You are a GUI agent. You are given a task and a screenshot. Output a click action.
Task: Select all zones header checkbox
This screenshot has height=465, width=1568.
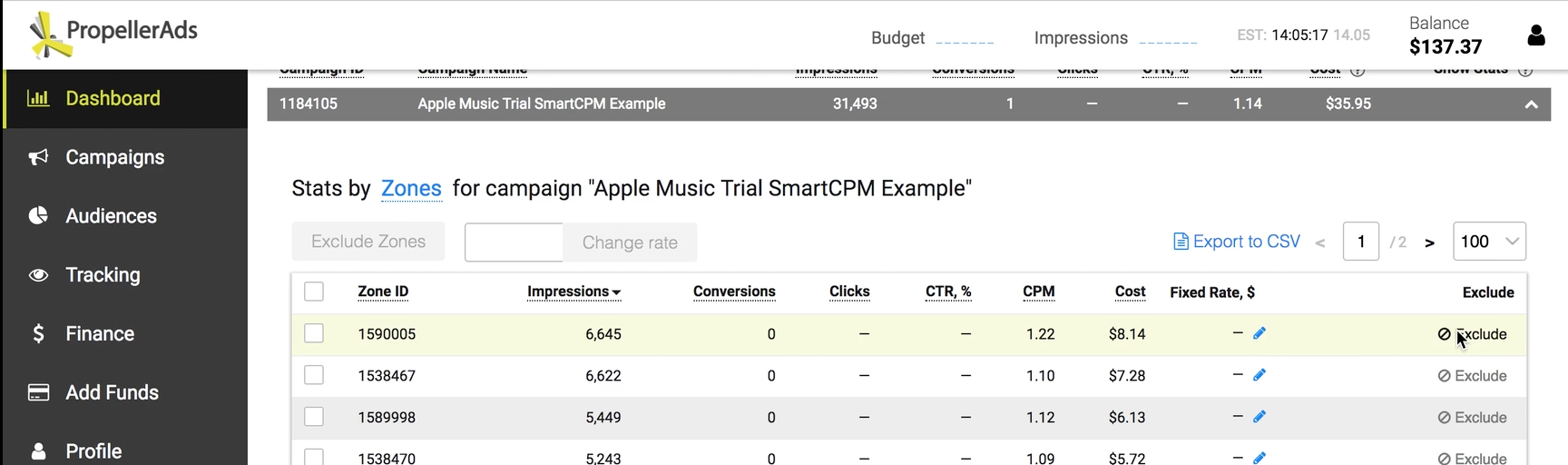point(314,292)
